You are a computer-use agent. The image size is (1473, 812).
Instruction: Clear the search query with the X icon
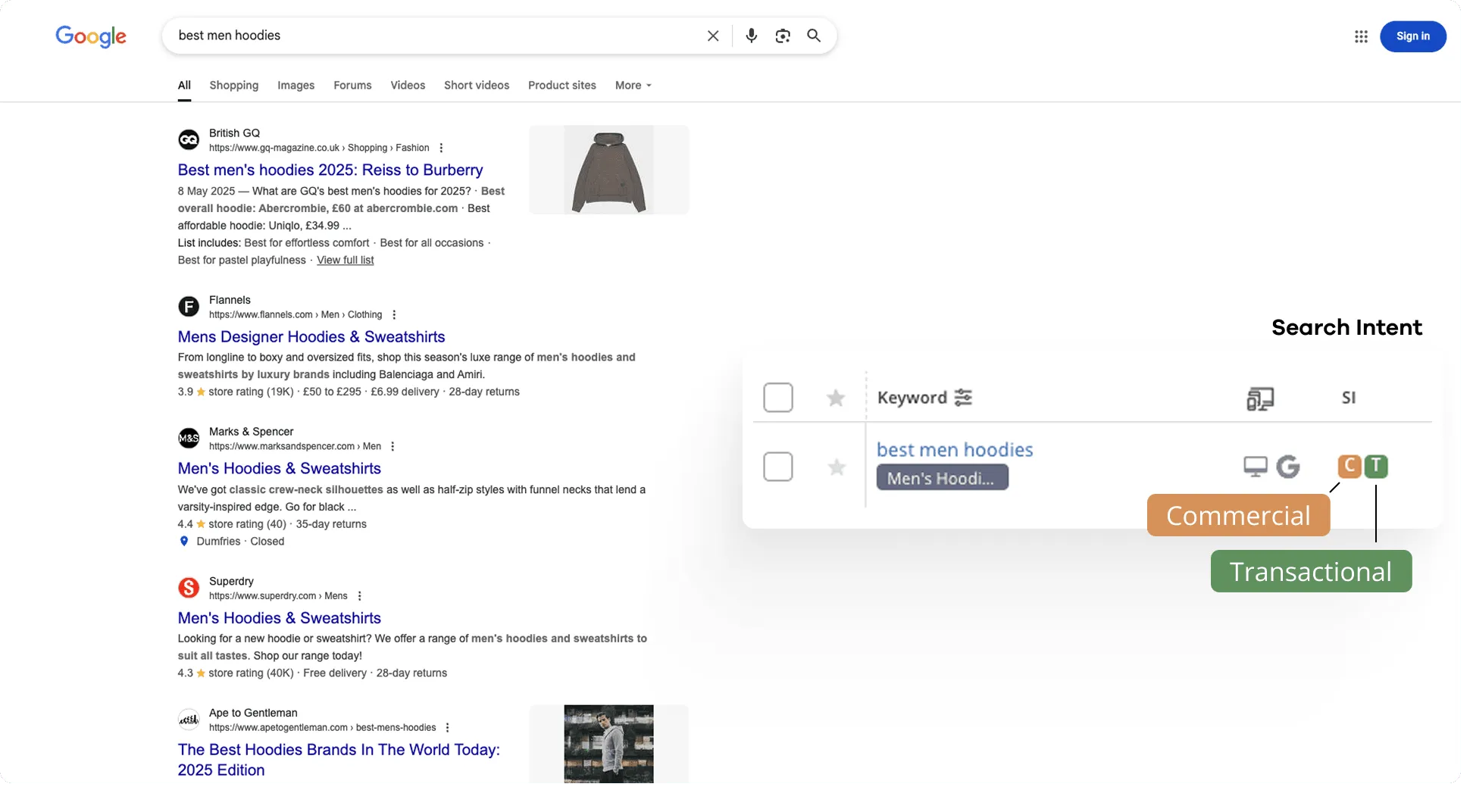(712, 36)
